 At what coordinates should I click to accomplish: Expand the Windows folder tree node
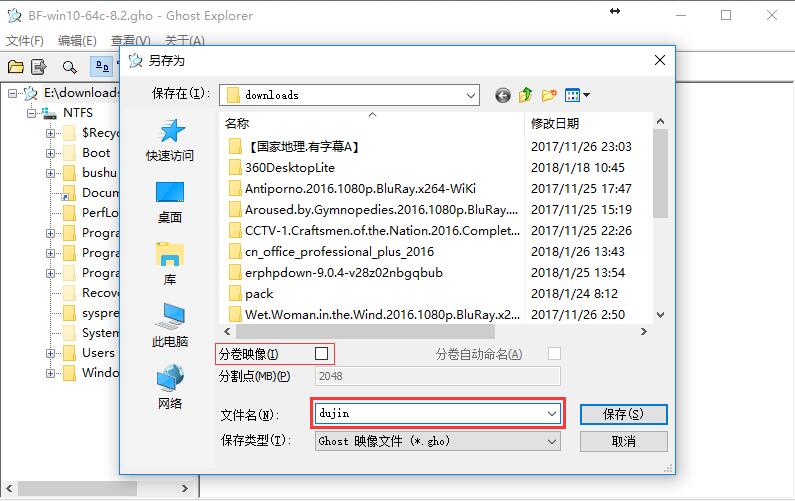tap(50, 373)
